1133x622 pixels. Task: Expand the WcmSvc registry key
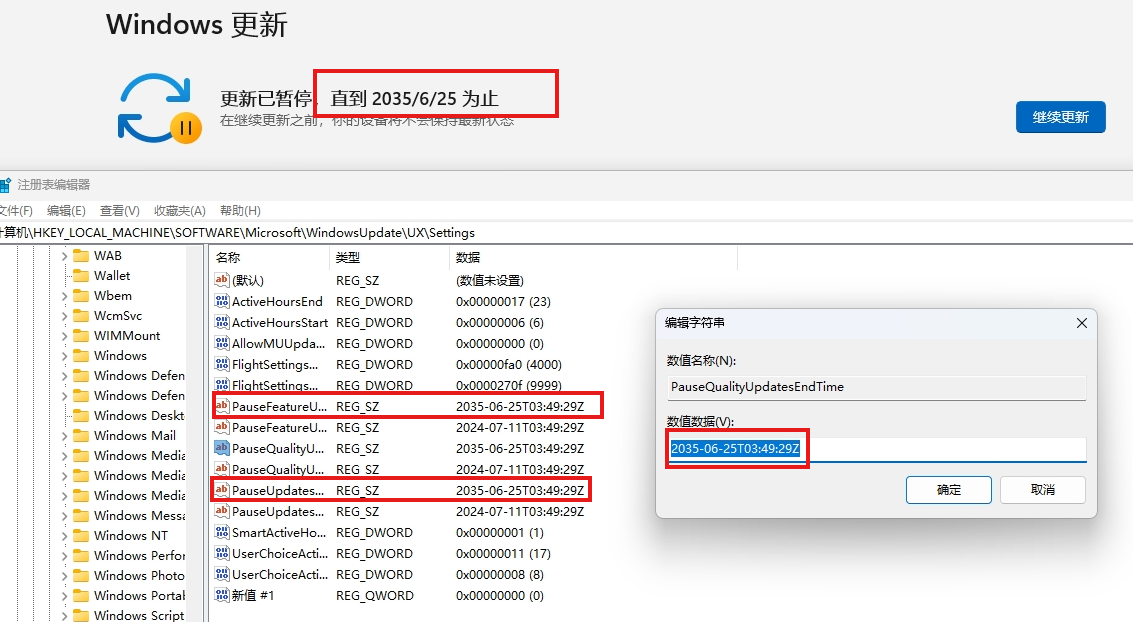(x=64, y=316)
